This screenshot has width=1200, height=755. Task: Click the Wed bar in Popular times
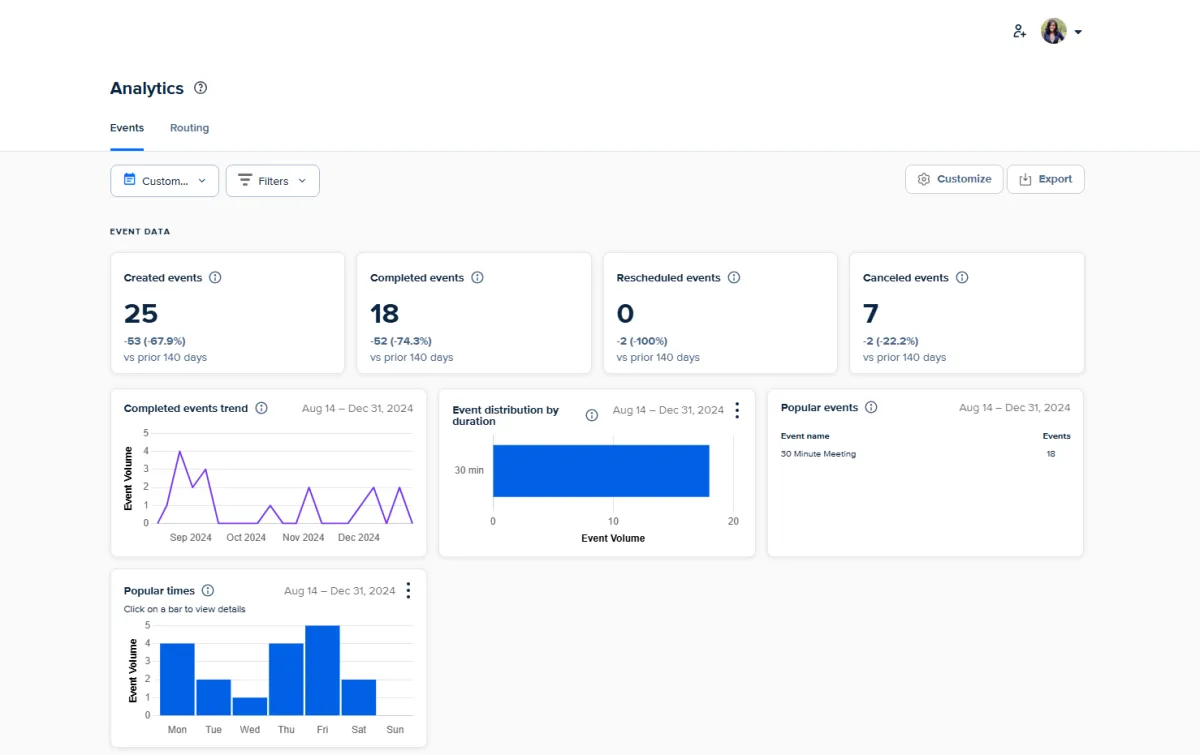pos(250,706)
